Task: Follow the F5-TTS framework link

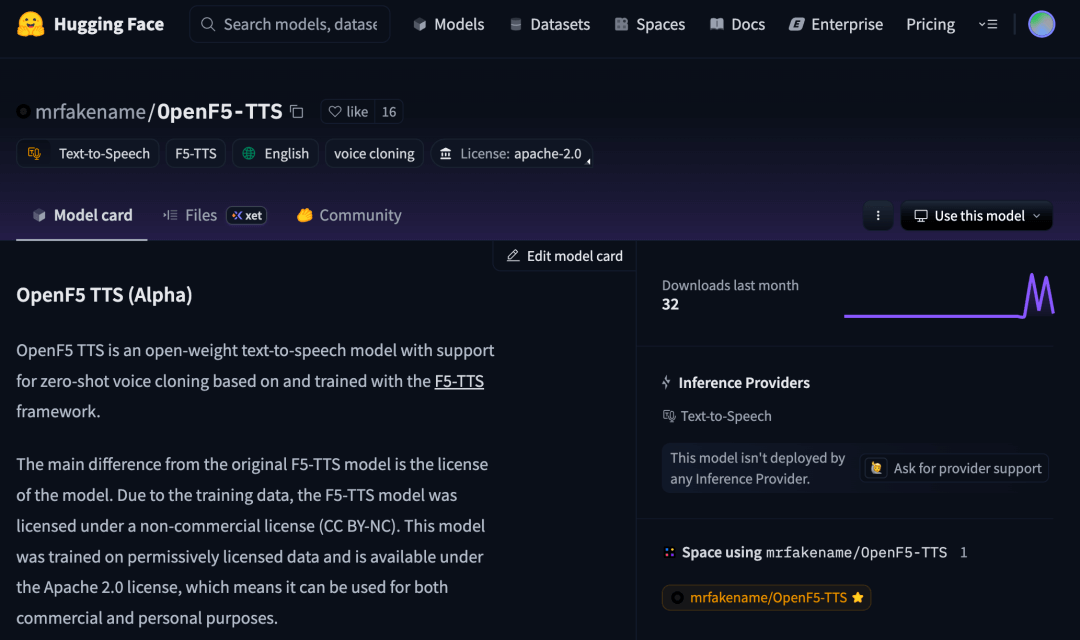Action: pyautogui.click(x=459, y=381)
